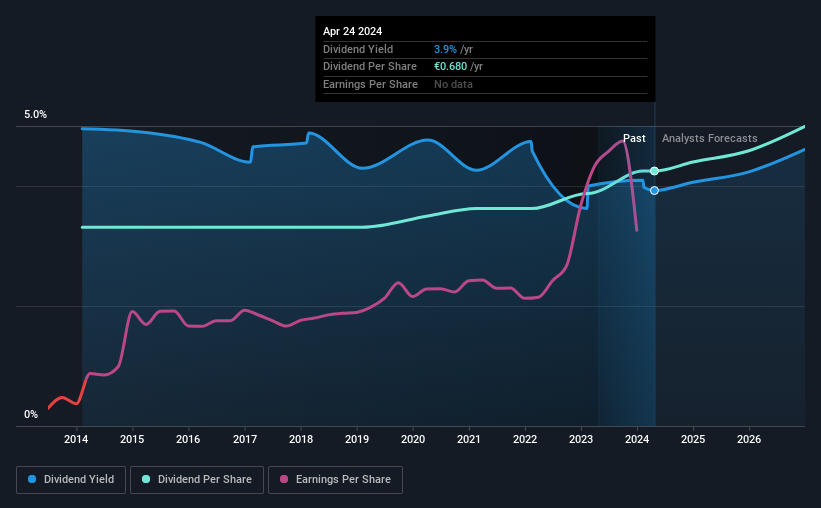The width and height of the screenshot is (821, 508).
Task: Click the Past label on chart
Action: 634,138
